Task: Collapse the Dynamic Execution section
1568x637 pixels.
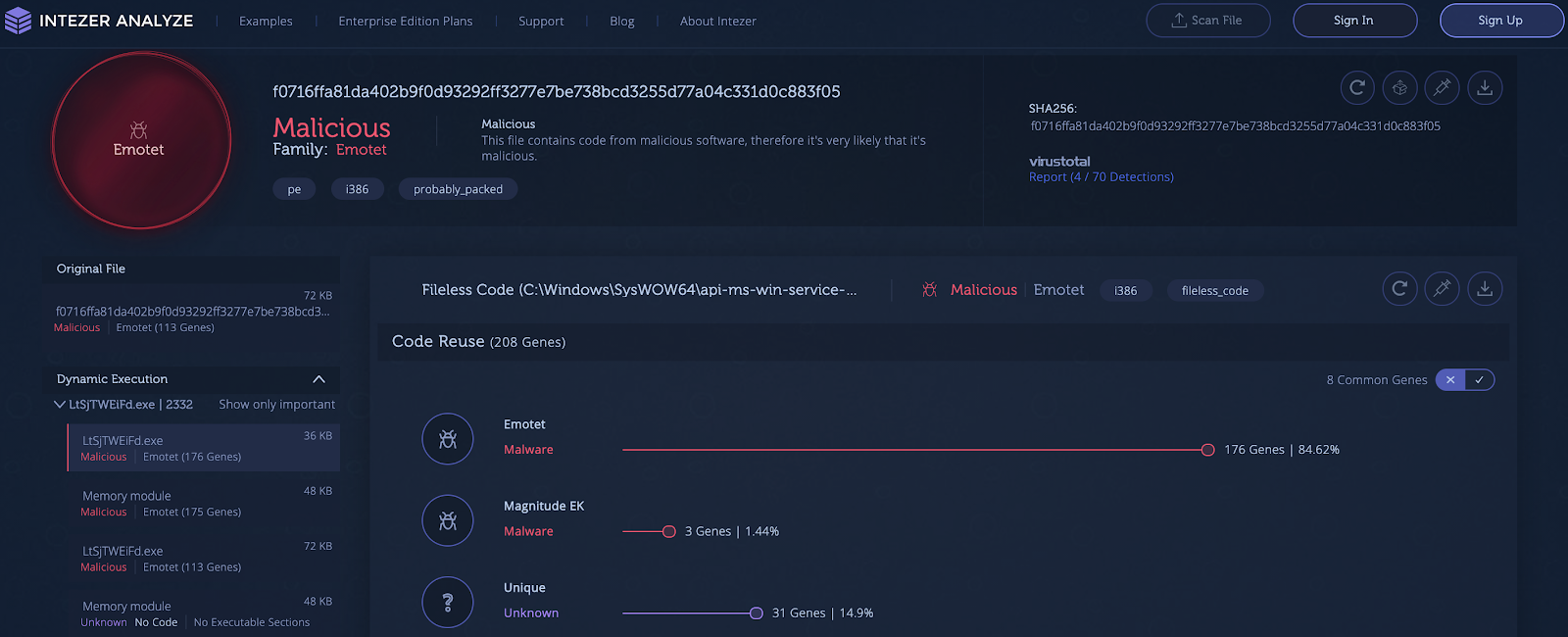Action: point(318,379)
